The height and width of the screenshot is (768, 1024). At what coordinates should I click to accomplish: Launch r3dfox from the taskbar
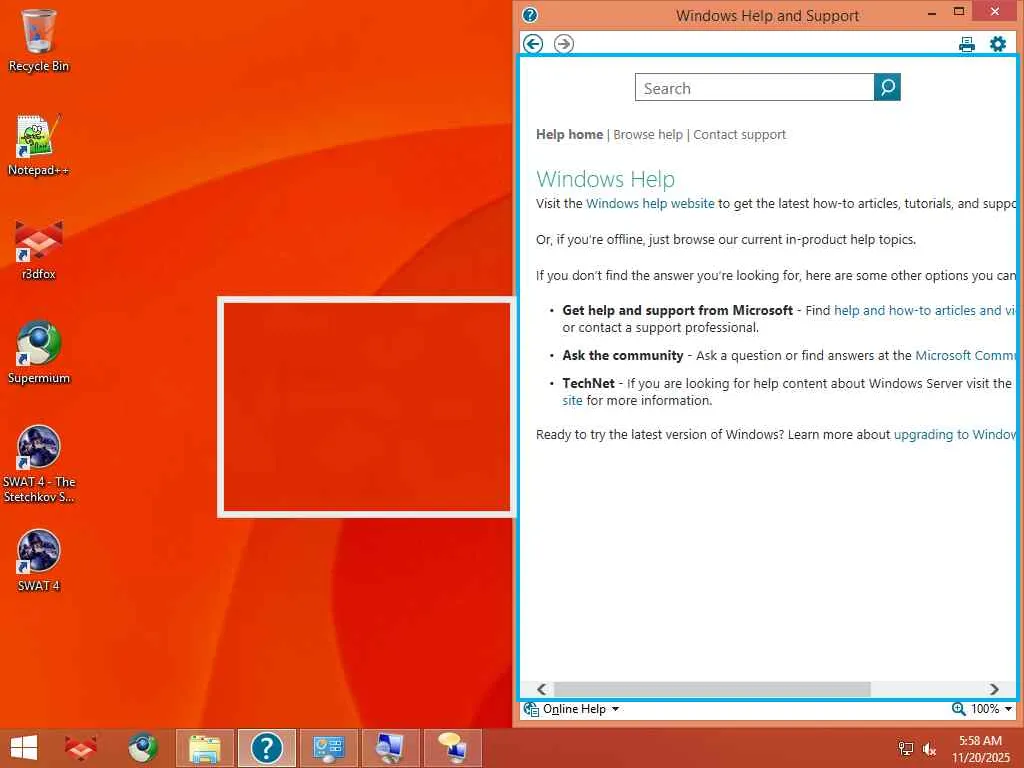tap(80, 748)
